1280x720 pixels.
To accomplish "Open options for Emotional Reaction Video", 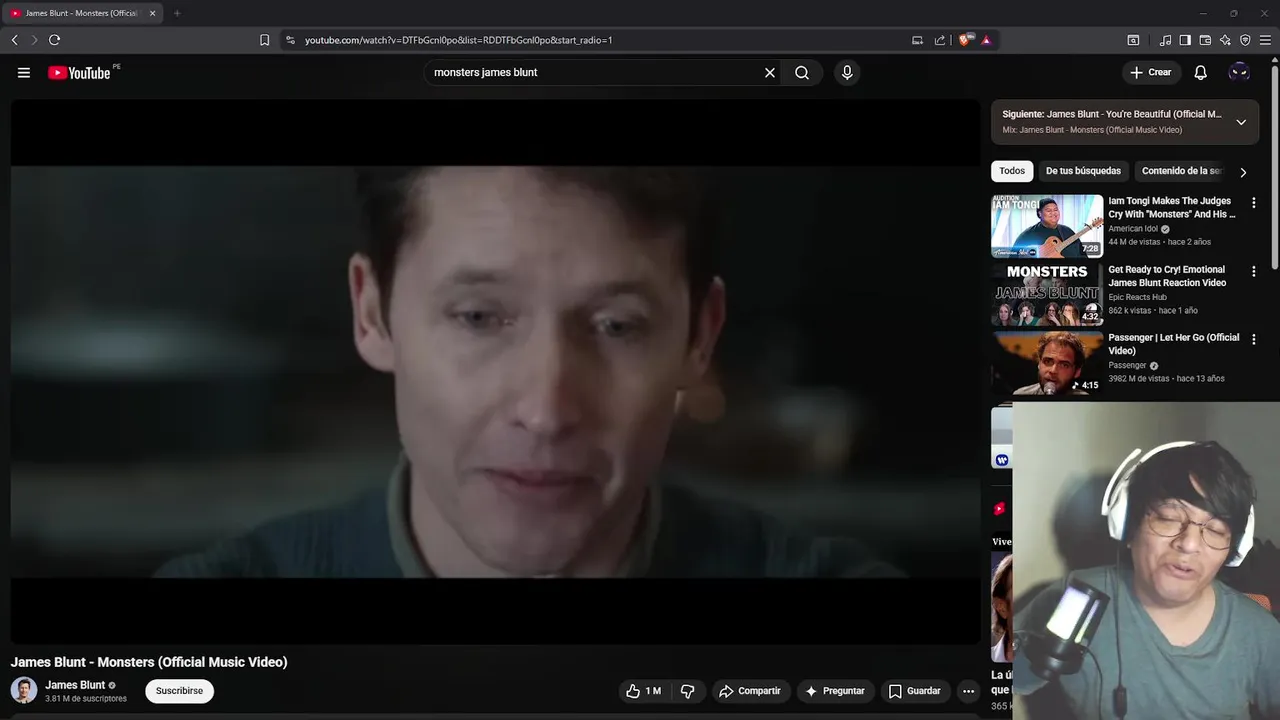I will click(1254, 271).
